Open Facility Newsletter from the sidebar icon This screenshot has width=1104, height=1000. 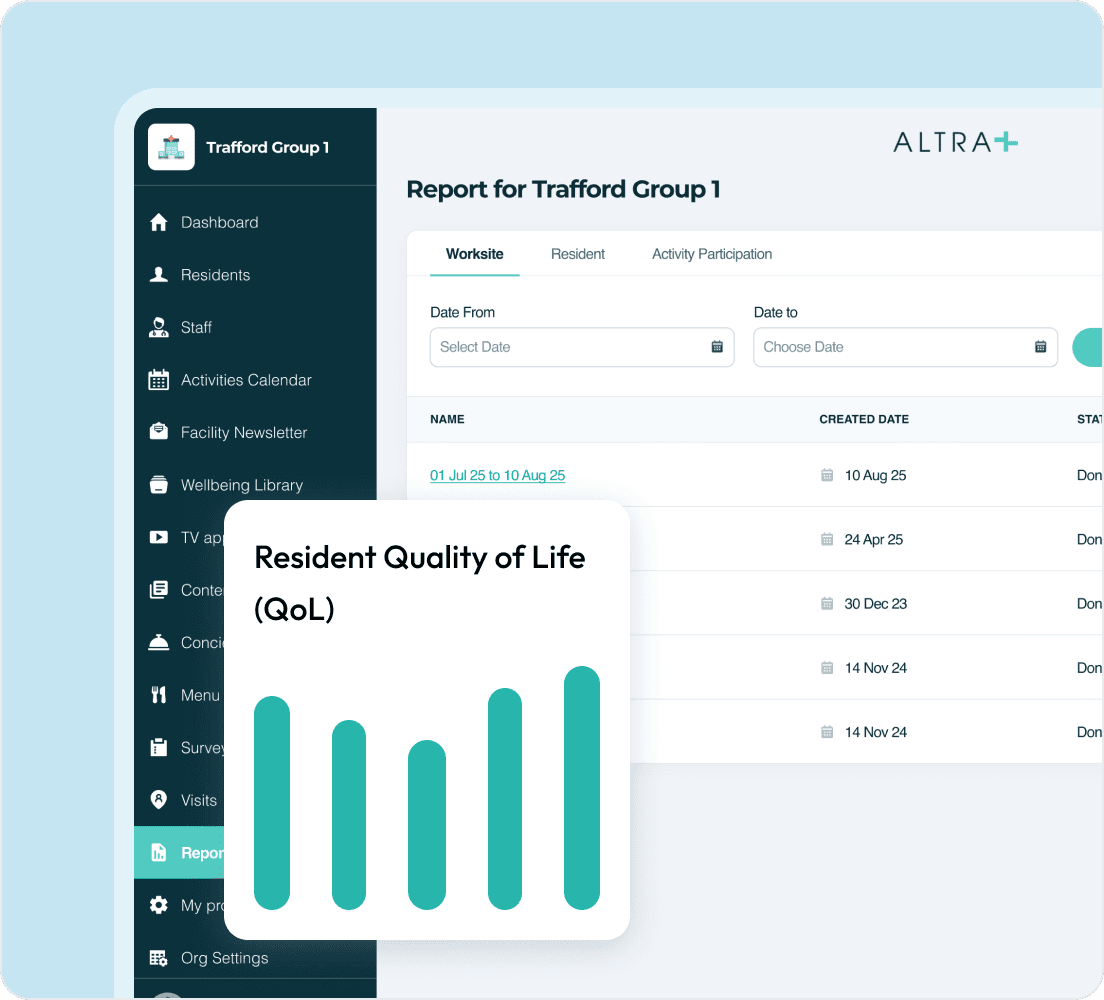click(x=160, y=432)
